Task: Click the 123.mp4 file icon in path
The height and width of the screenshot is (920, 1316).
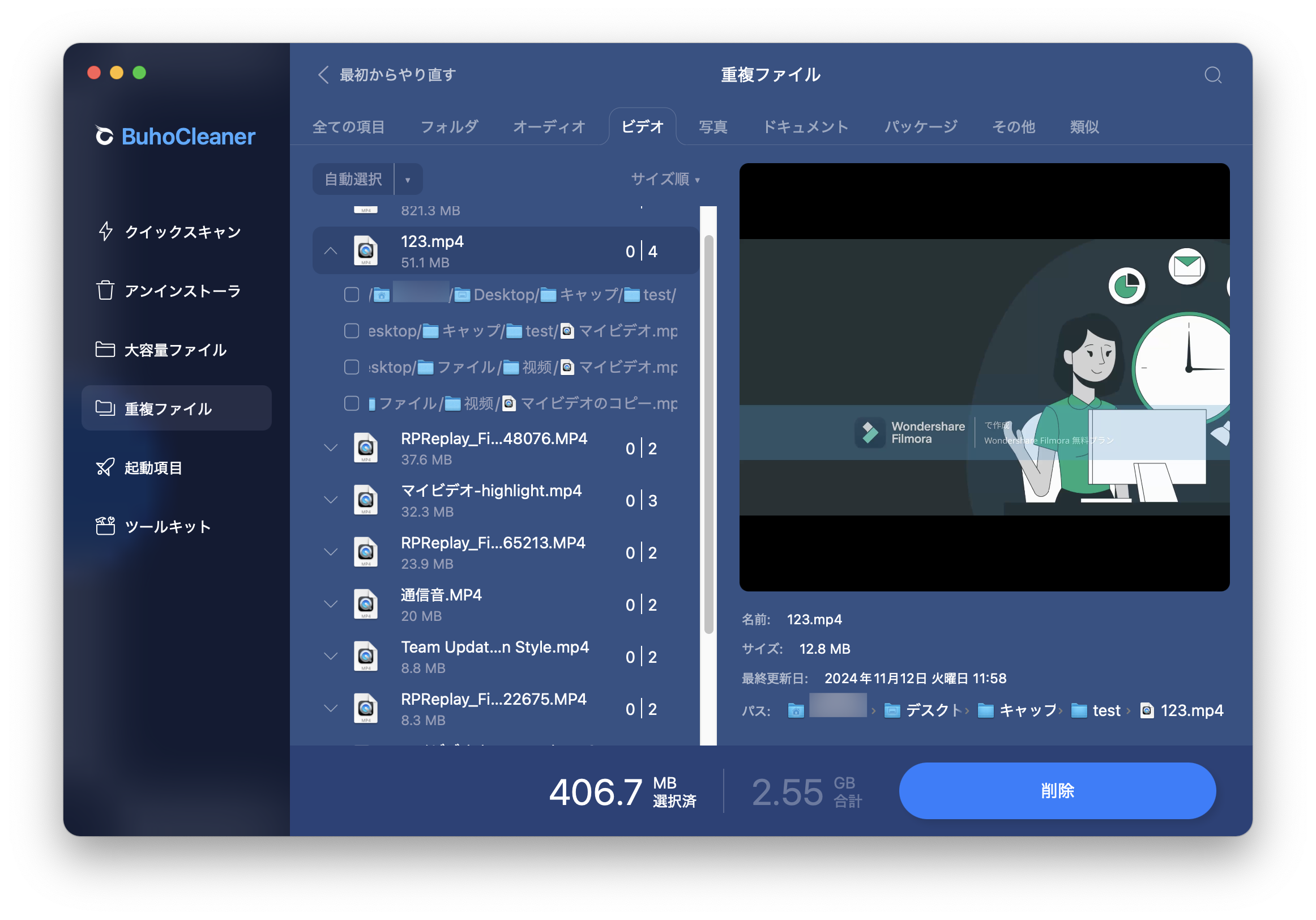Action: click(x=1147, y=710)
